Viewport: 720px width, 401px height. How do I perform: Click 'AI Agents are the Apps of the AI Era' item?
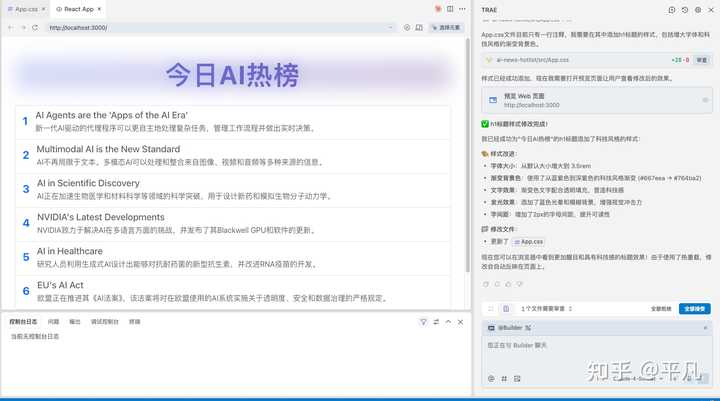(x=233, y=122)
